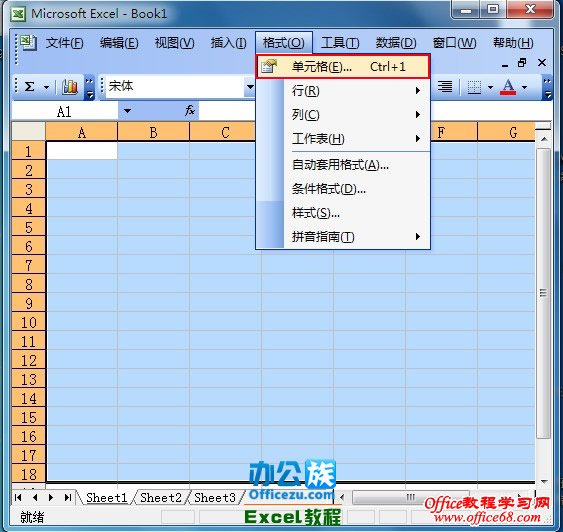Open the font name dropdown arrow

250,87
